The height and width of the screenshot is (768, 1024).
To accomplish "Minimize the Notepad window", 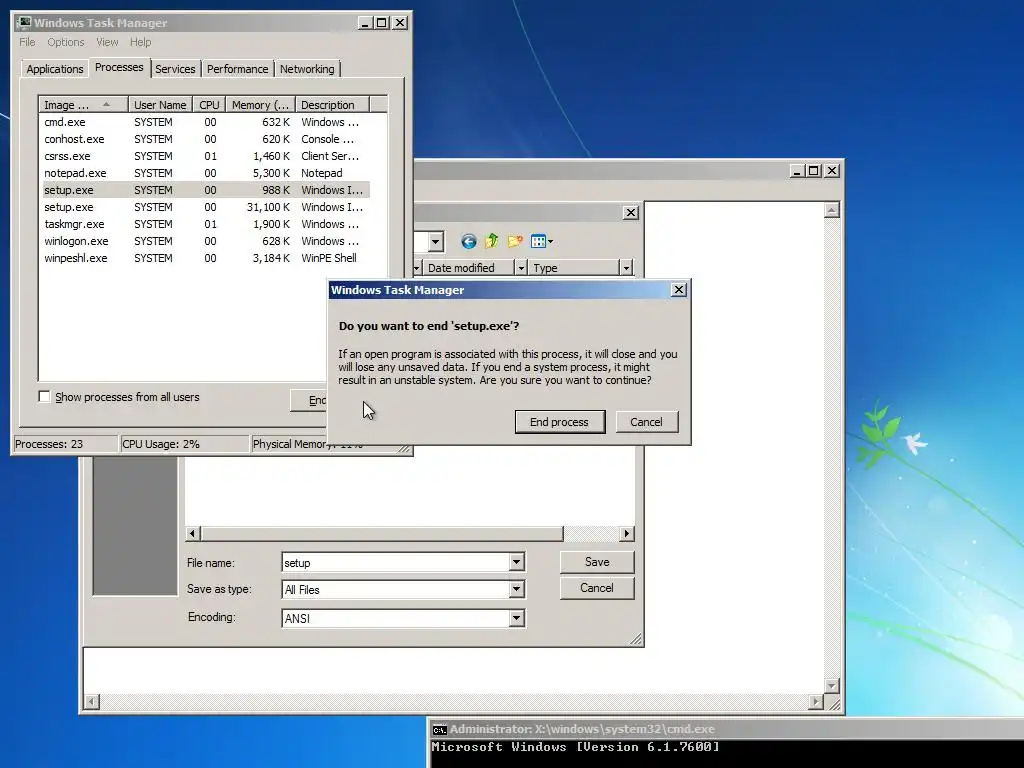I will click(x=797, y=170).
